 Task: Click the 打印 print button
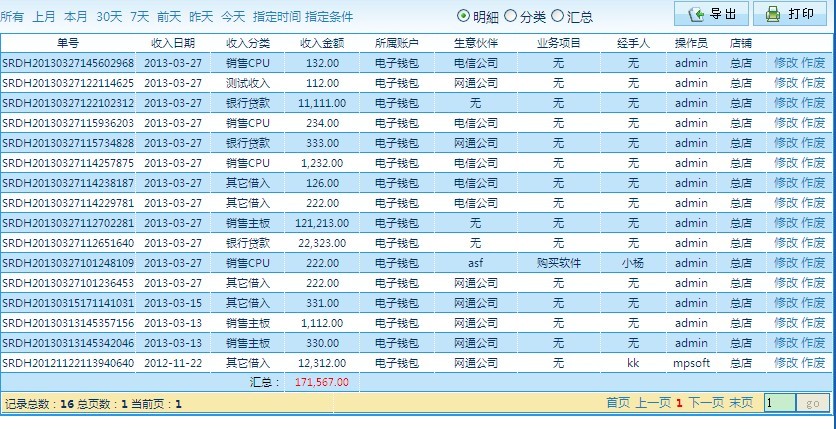(789, 14)
